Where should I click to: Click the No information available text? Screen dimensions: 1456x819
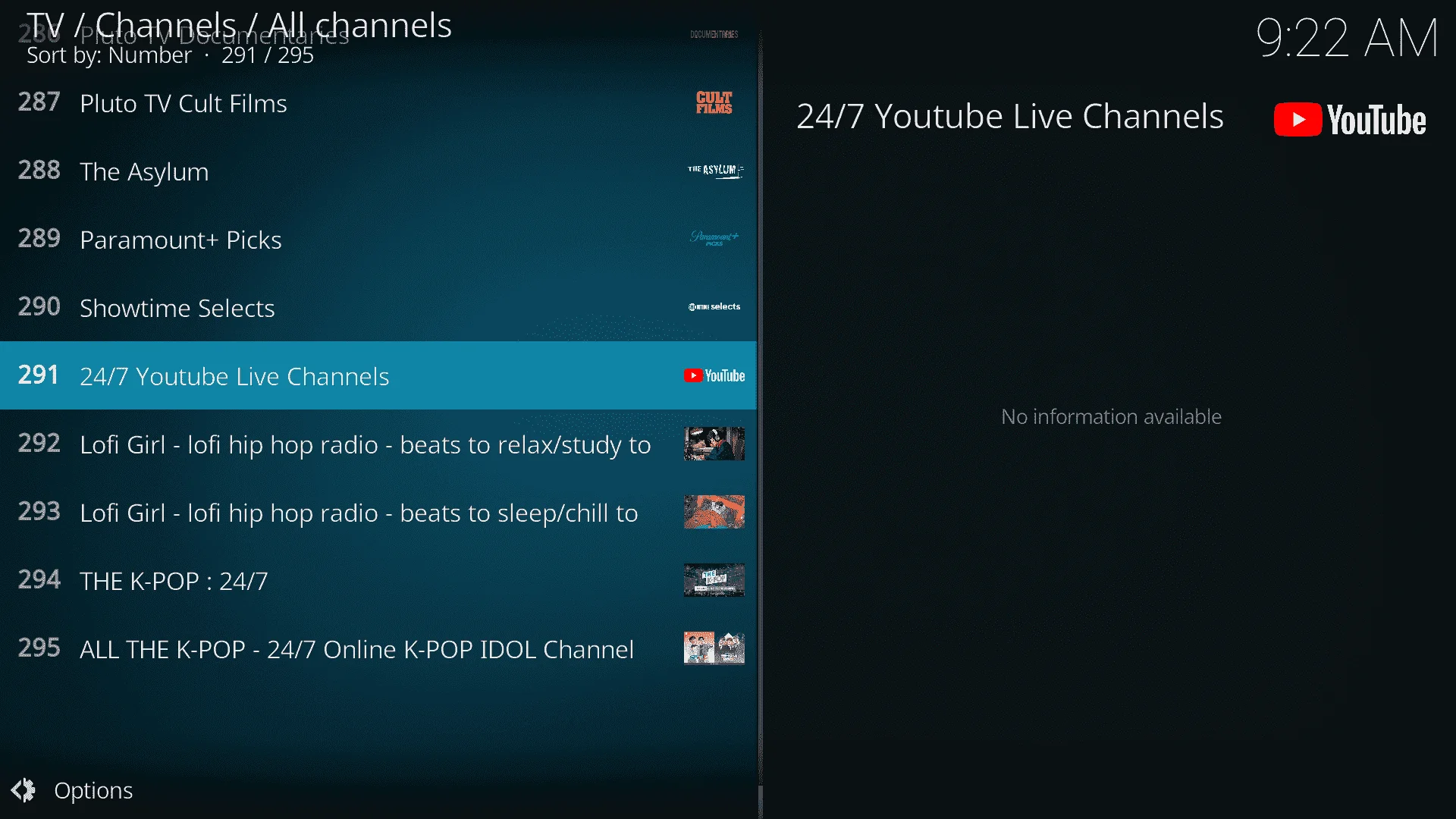(x=1111, y=416)
